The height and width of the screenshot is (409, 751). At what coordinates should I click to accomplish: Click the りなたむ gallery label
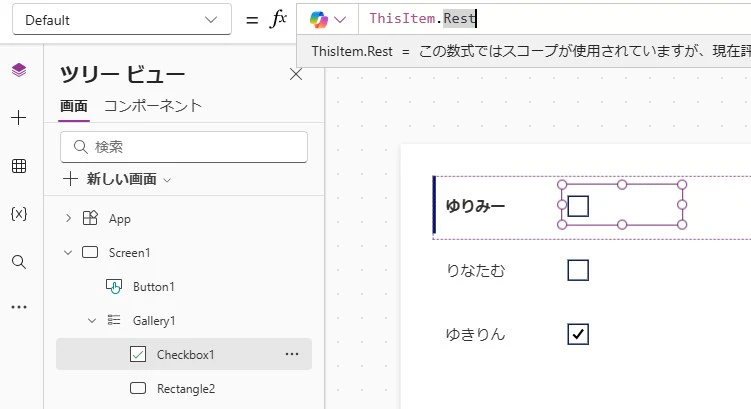pos(476,271)
